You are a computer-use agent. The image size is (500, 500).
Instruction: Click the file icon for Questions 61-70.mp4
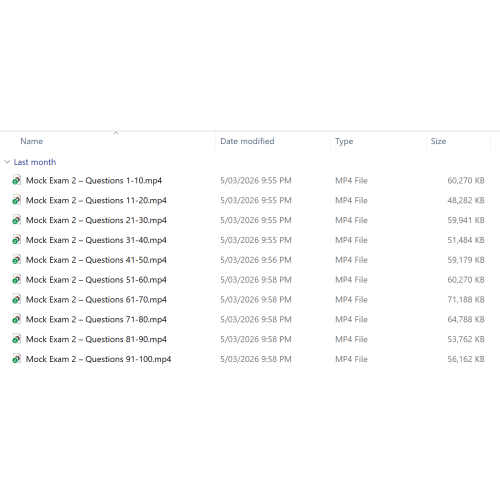16,299
